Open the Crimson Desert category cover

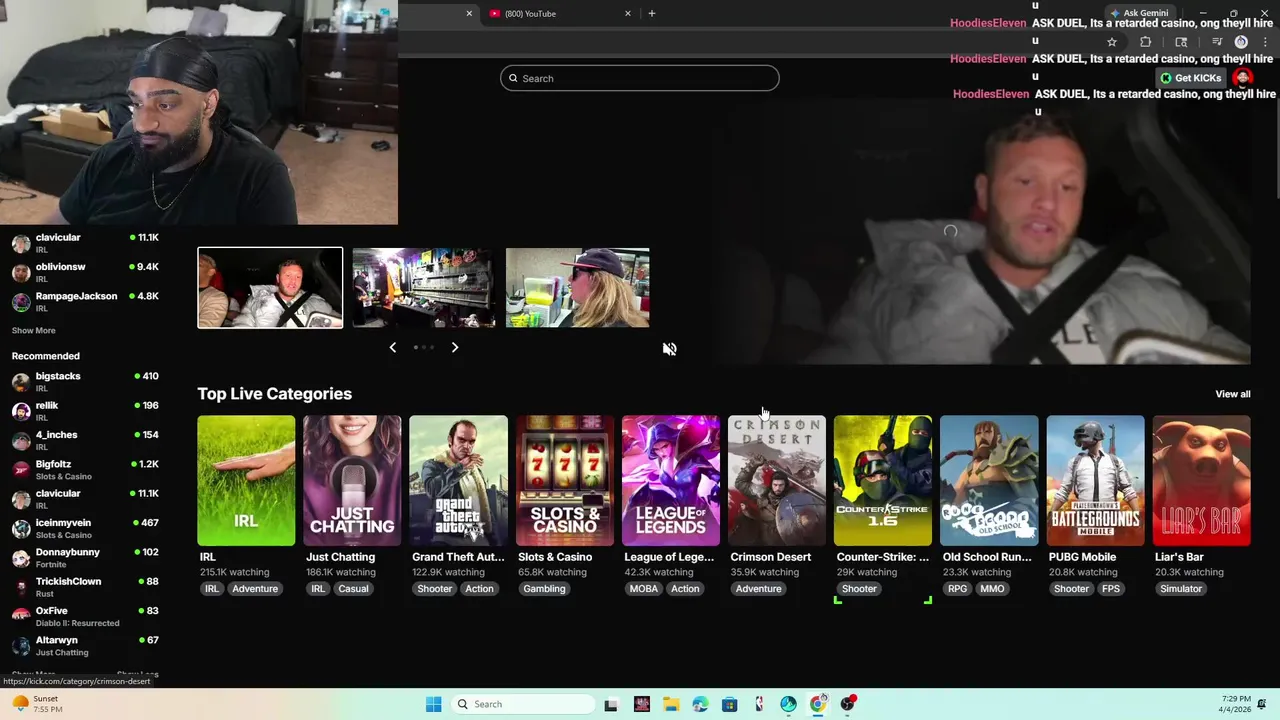777,481
